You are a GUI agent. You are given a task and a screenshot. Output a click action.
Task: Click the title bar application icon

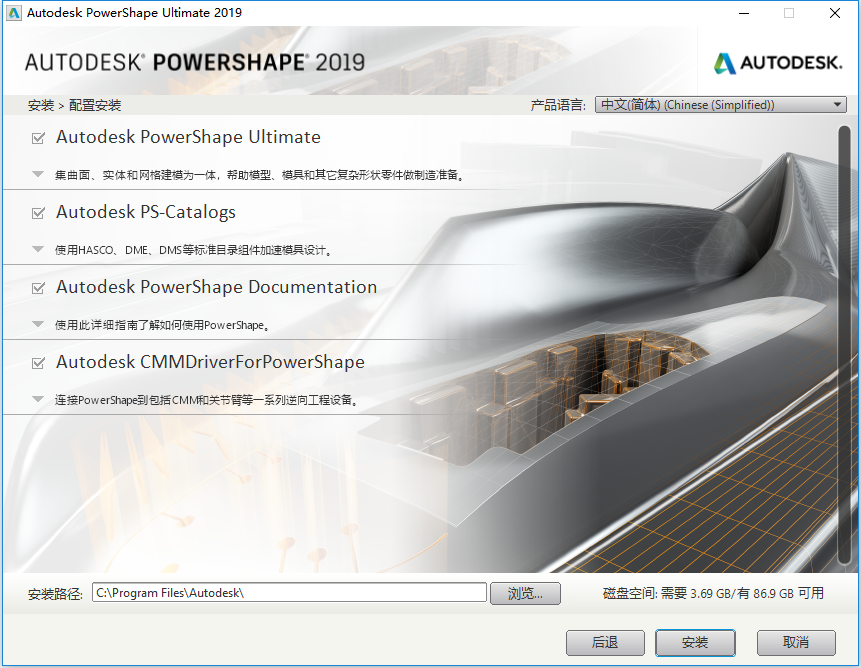pos(14,13)
